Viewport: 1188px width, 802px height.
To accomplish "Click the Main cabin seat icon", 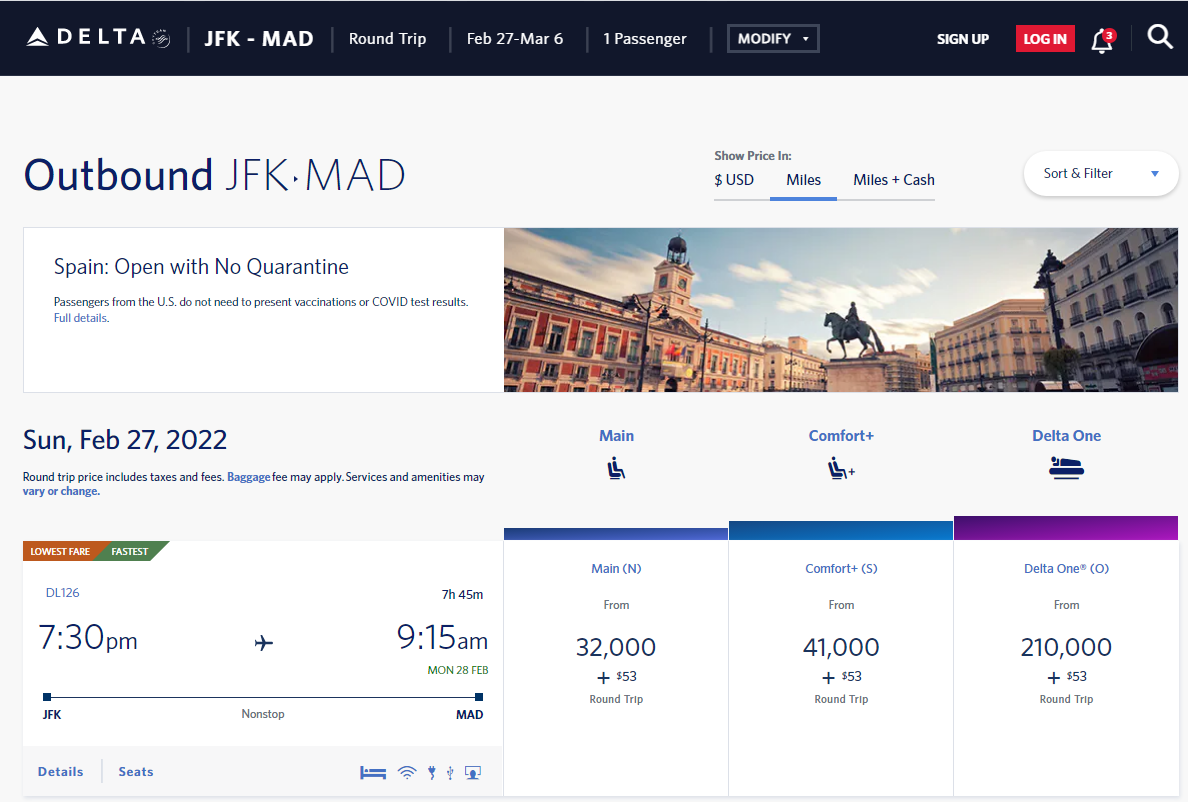I will (x=616, y=469).
